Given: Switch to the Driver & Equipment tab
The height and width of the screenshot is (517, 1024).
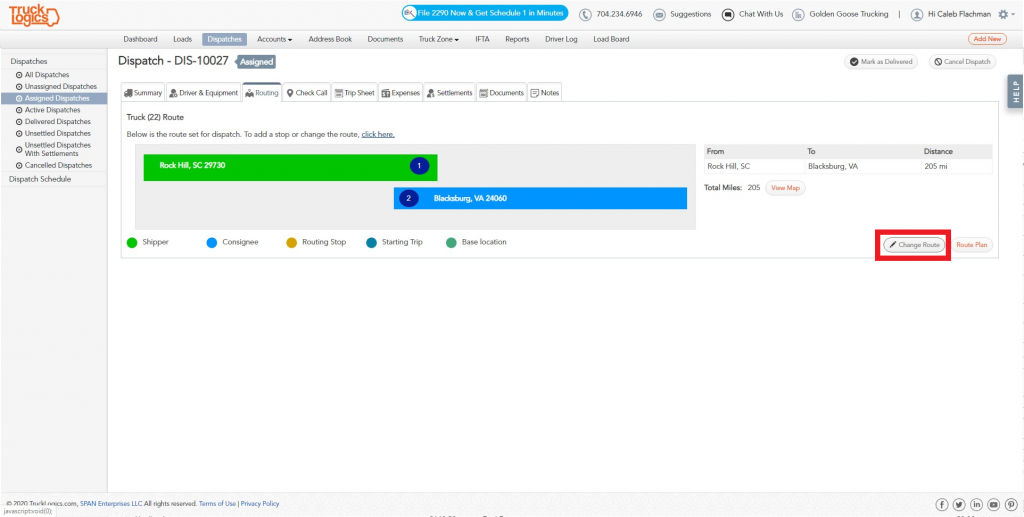Looking at the screenshot, I should tap(204, 93).
